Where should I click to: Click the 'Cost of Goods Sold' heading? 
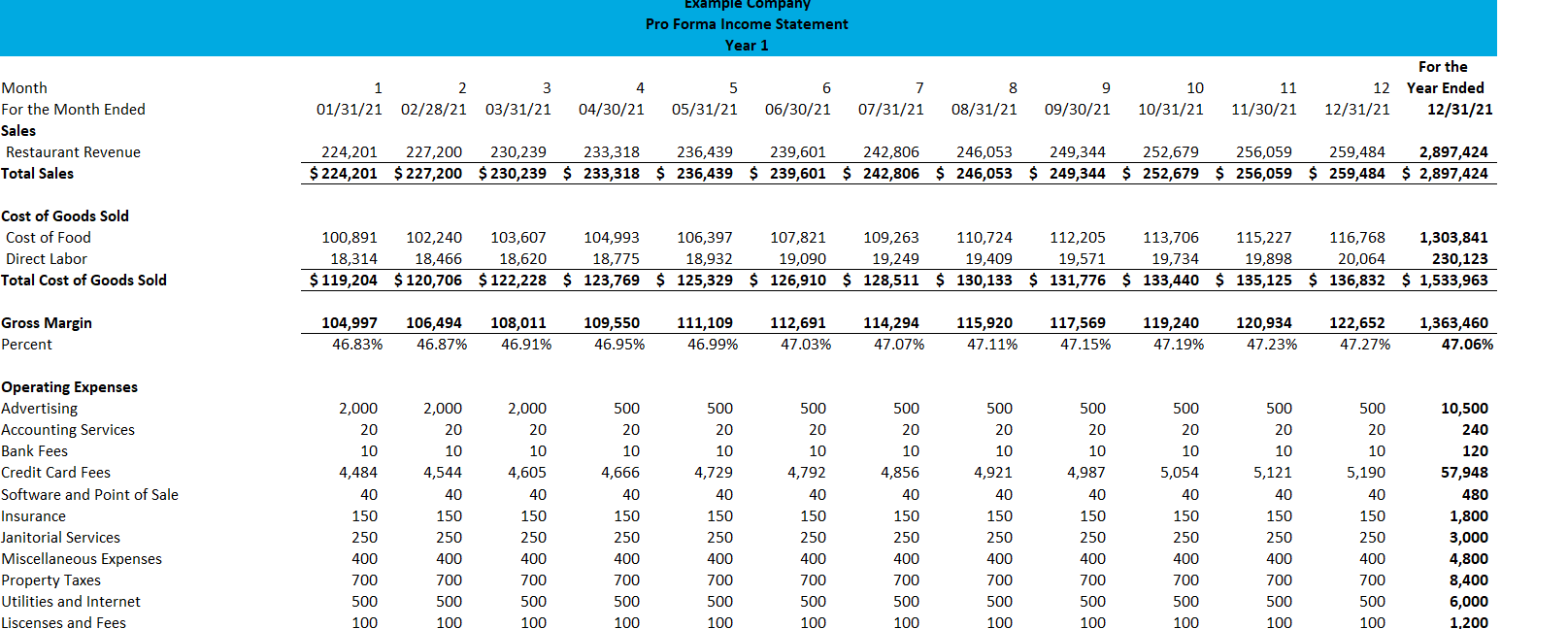(65, 216)
